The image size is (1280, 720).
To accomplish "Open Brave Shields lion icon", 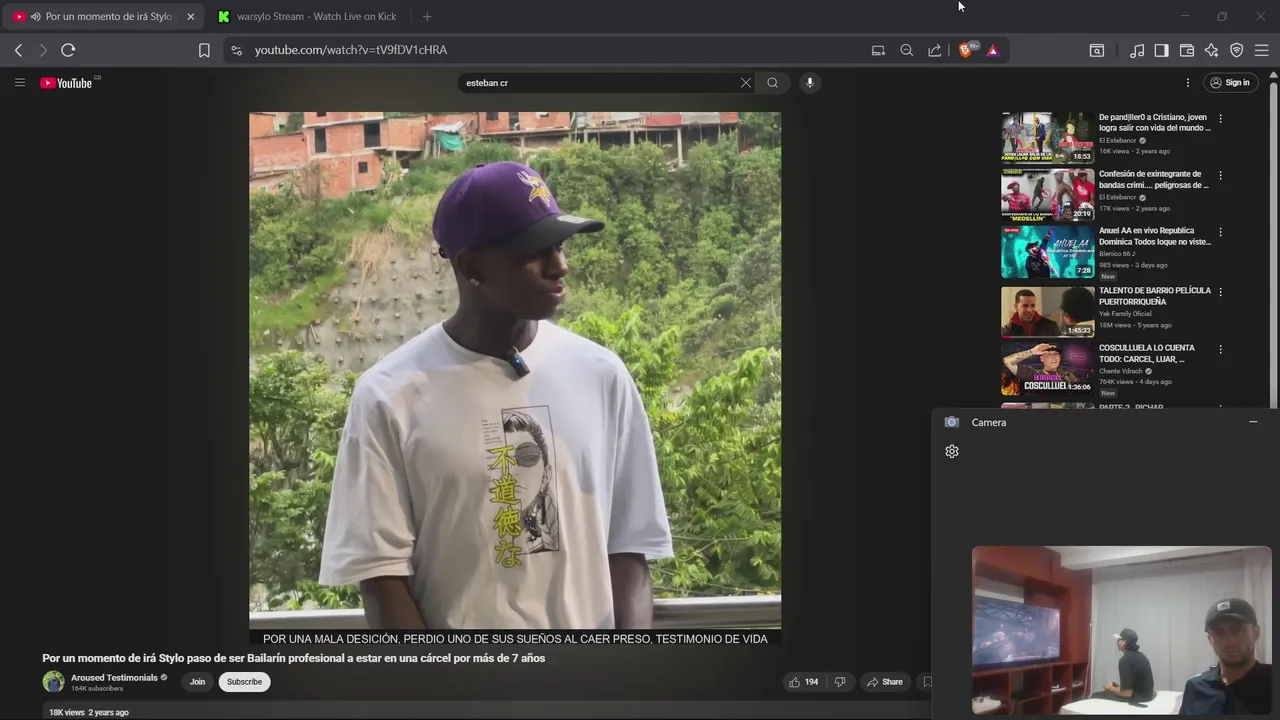I will (966, 50).
